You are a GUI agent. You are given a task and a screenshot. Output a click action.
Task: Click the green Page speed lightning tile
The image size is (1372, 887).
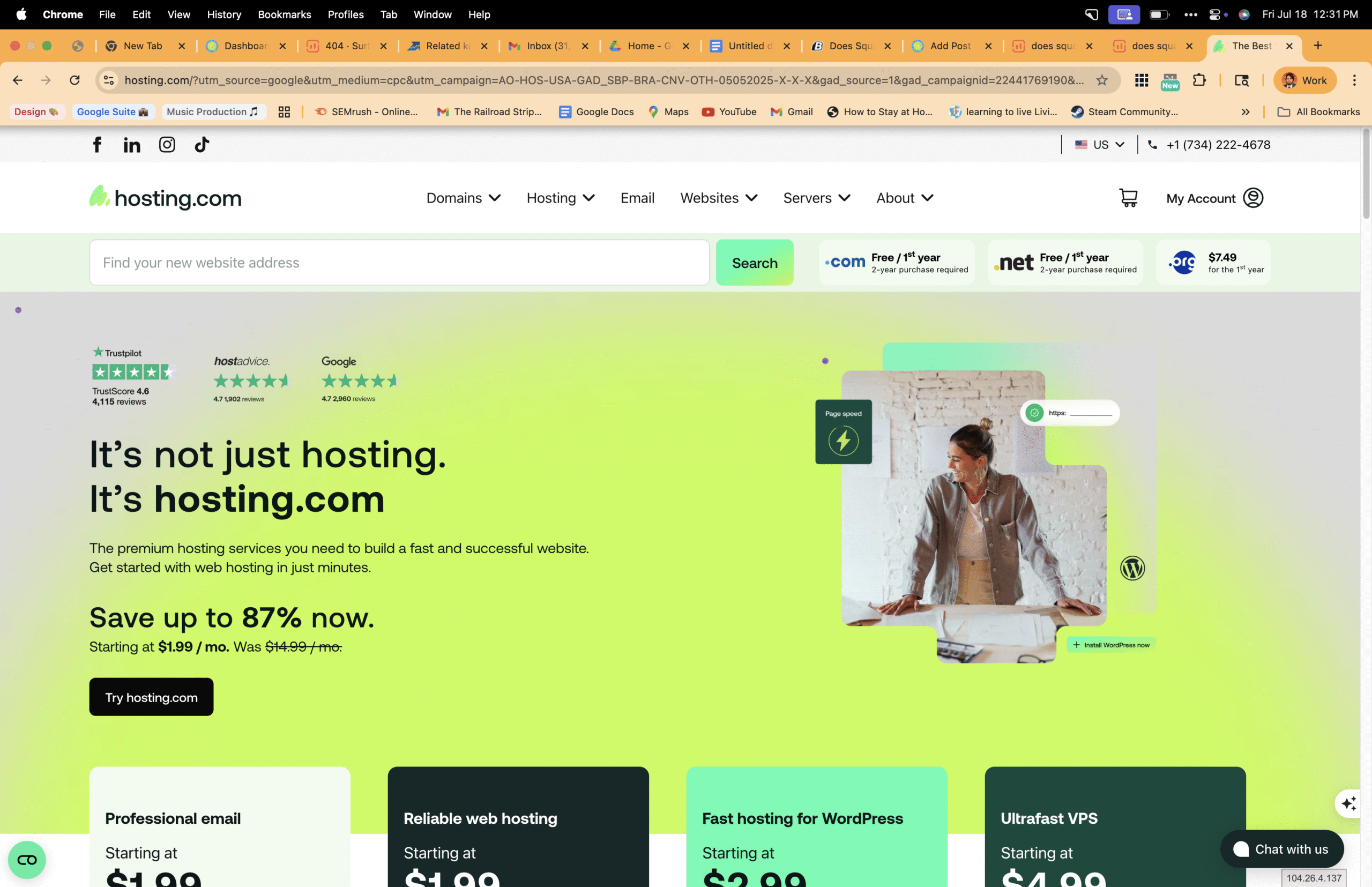tap(842, 431)
